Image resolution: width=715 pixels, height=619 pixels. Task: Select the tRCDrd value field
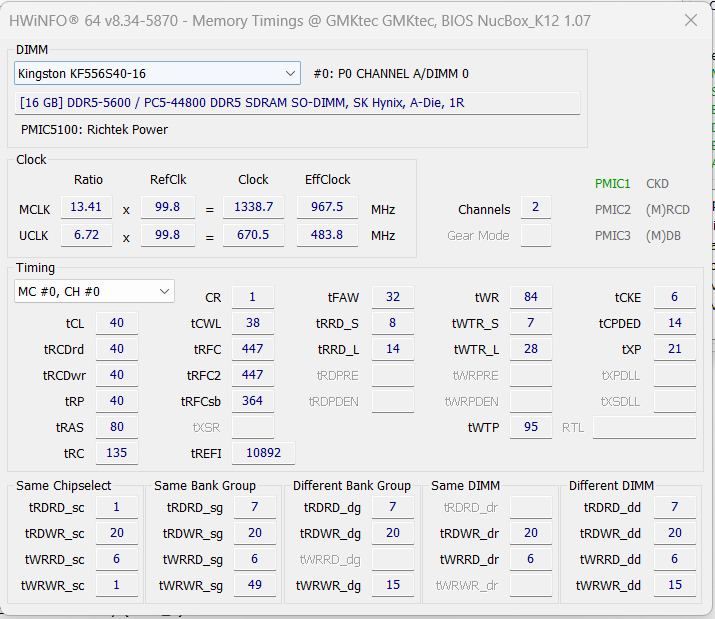(x=117, y=349)
